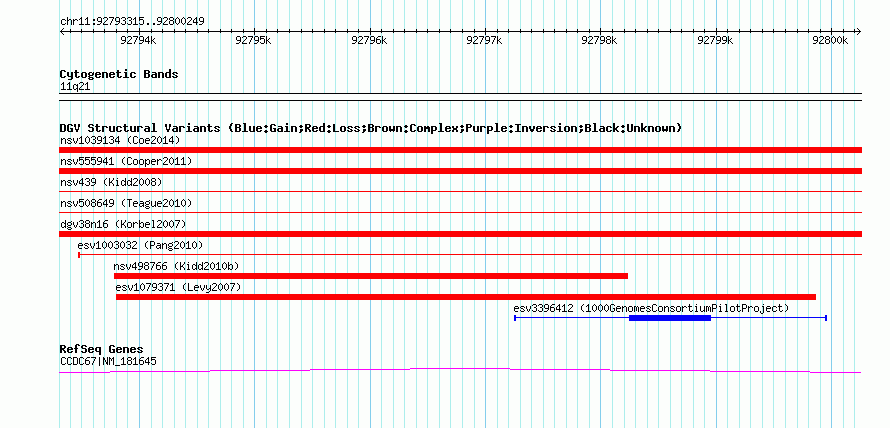This screenshot has width=890, height=428.
Task: Click the CCDC67|NM_181645 gene label
Action: point(108,361)
